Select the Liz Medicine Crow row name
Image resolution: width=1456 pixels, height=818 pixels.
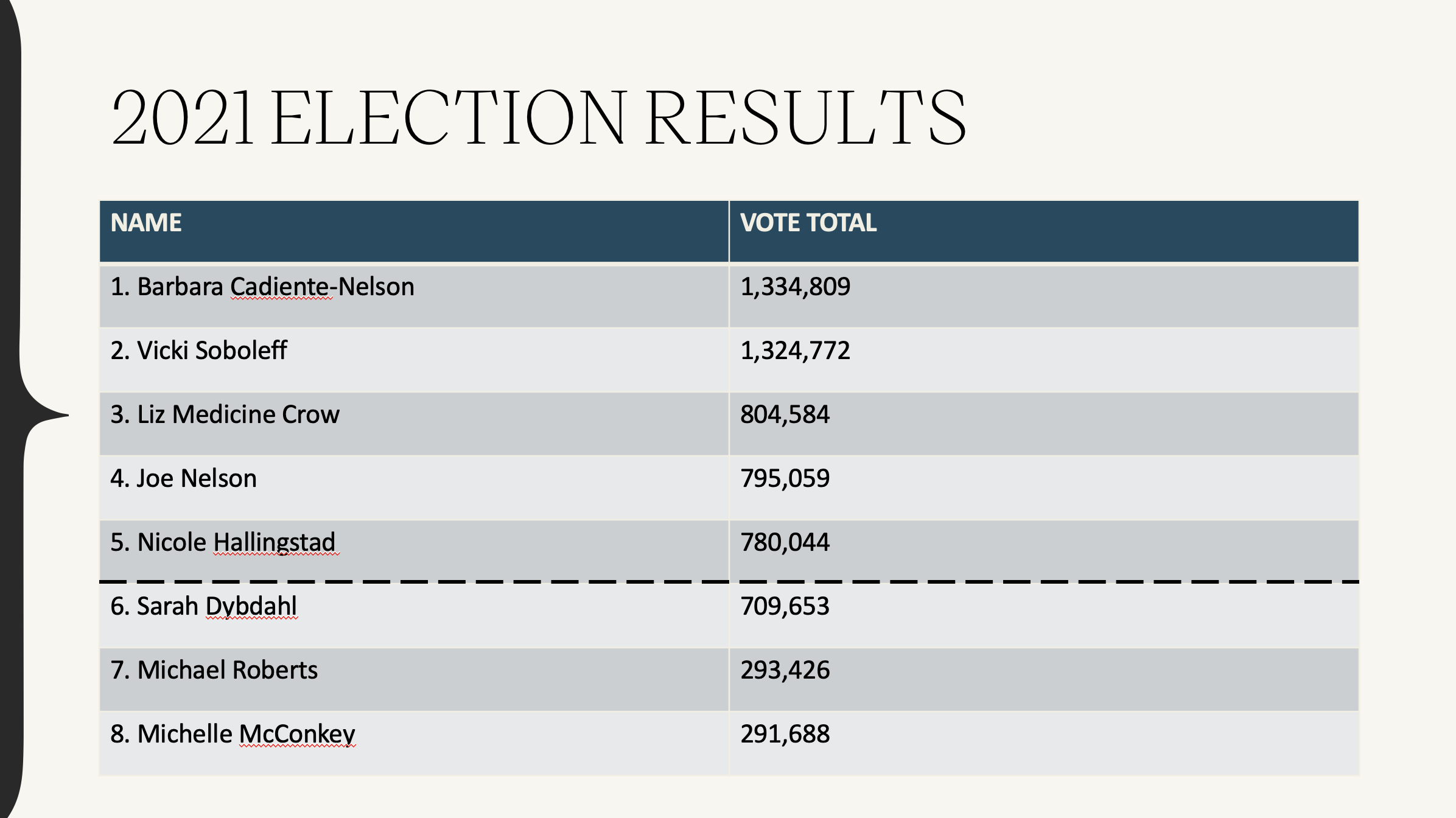(x=225, y=414)
